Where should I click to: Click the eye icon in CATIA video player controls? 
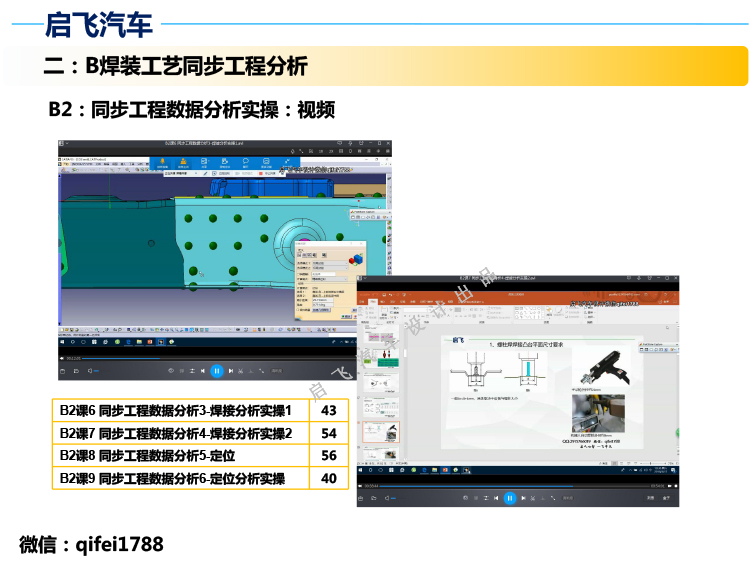coord(171,371)
